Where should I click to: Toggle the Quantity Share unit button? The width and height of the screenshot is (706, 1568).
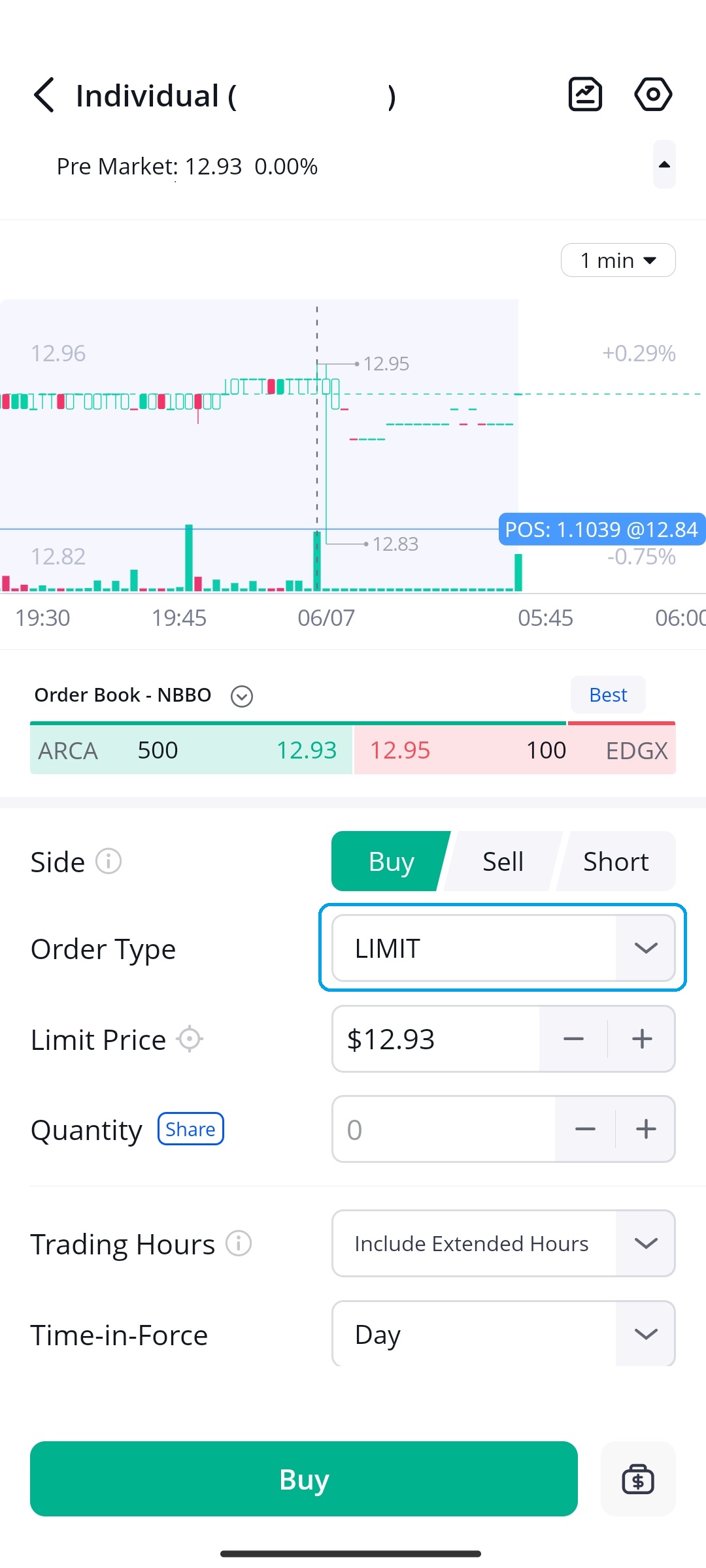(190, 1129)
